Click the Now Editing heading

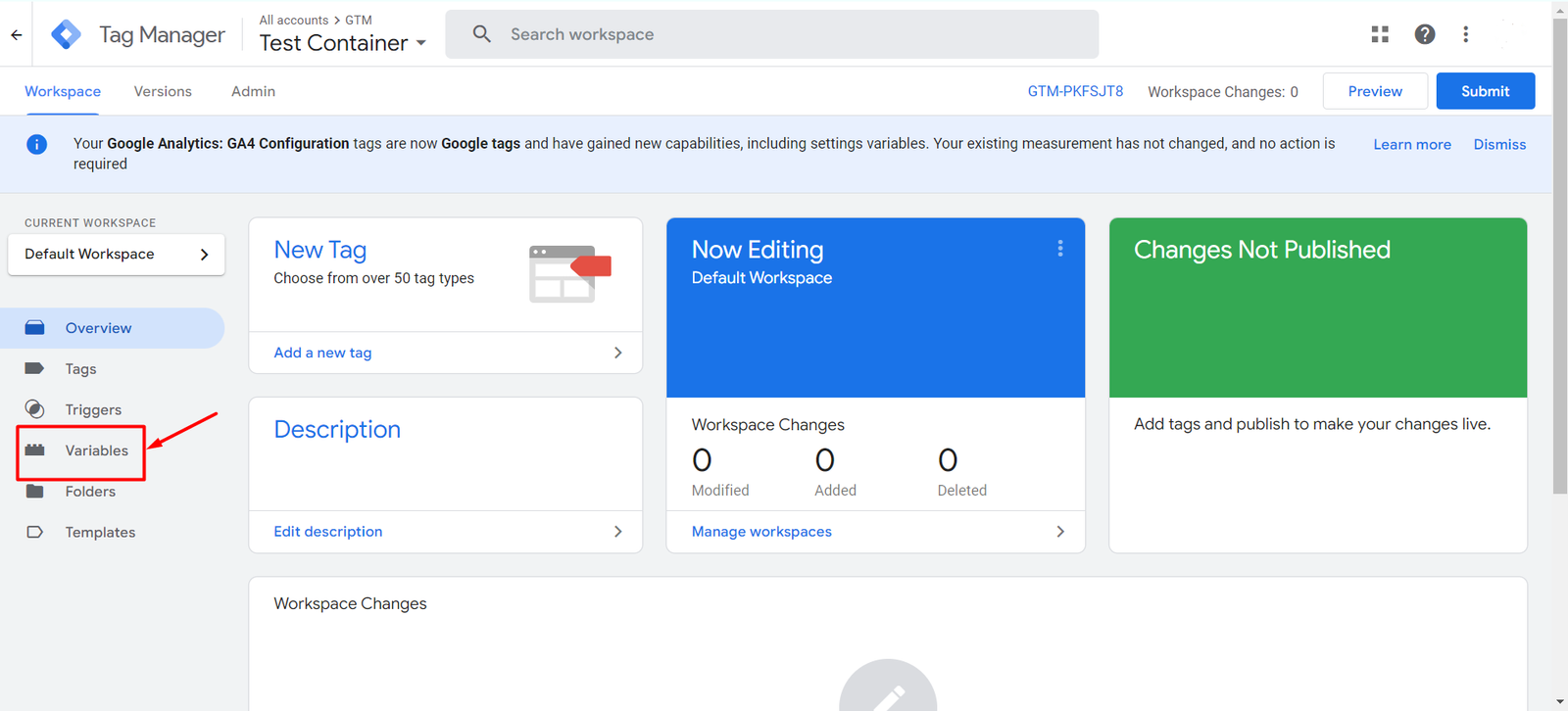pyautogui.click(x=758, y=250)
